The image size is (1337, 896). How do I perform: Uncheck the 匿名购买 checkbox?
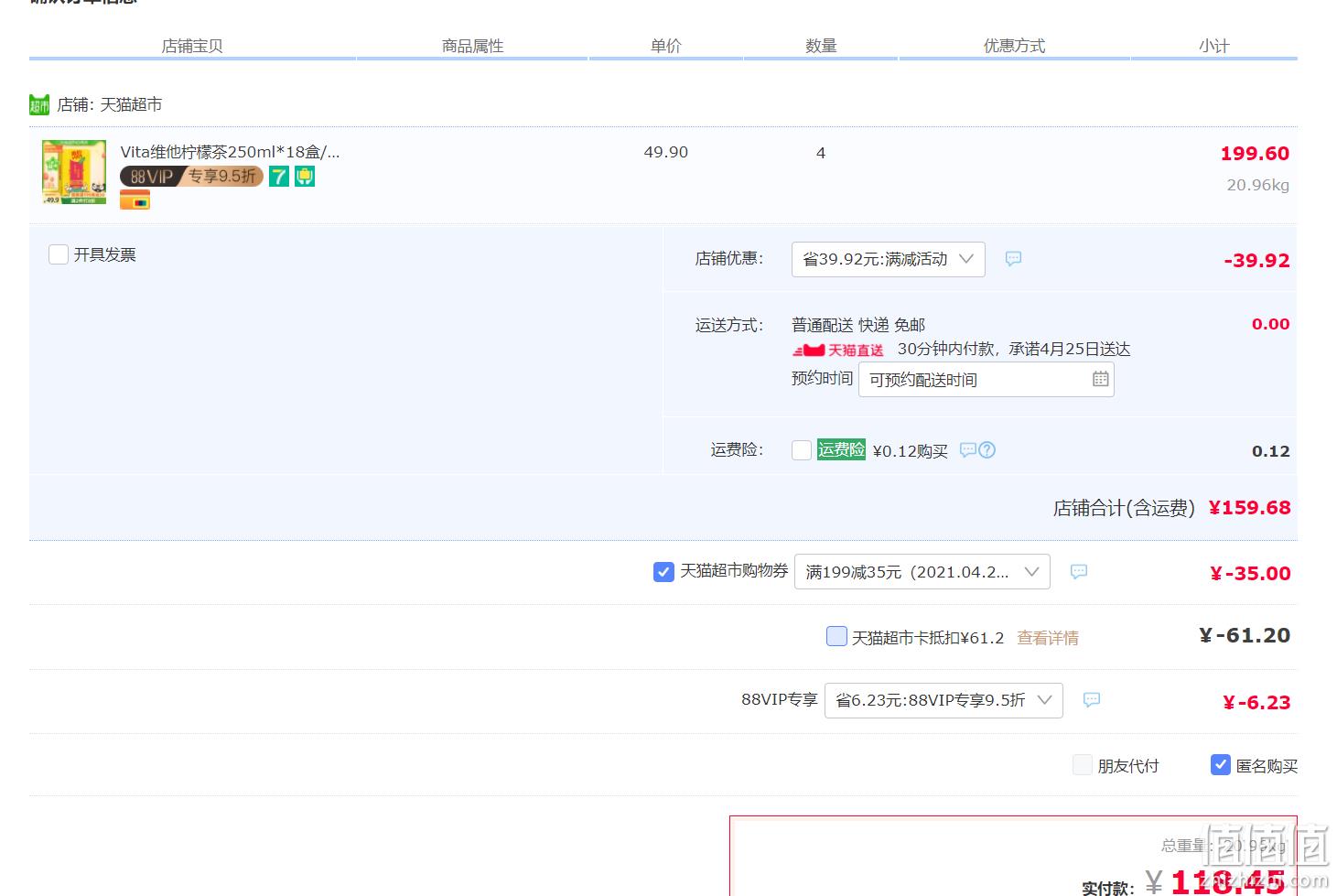coord(1221,764)
